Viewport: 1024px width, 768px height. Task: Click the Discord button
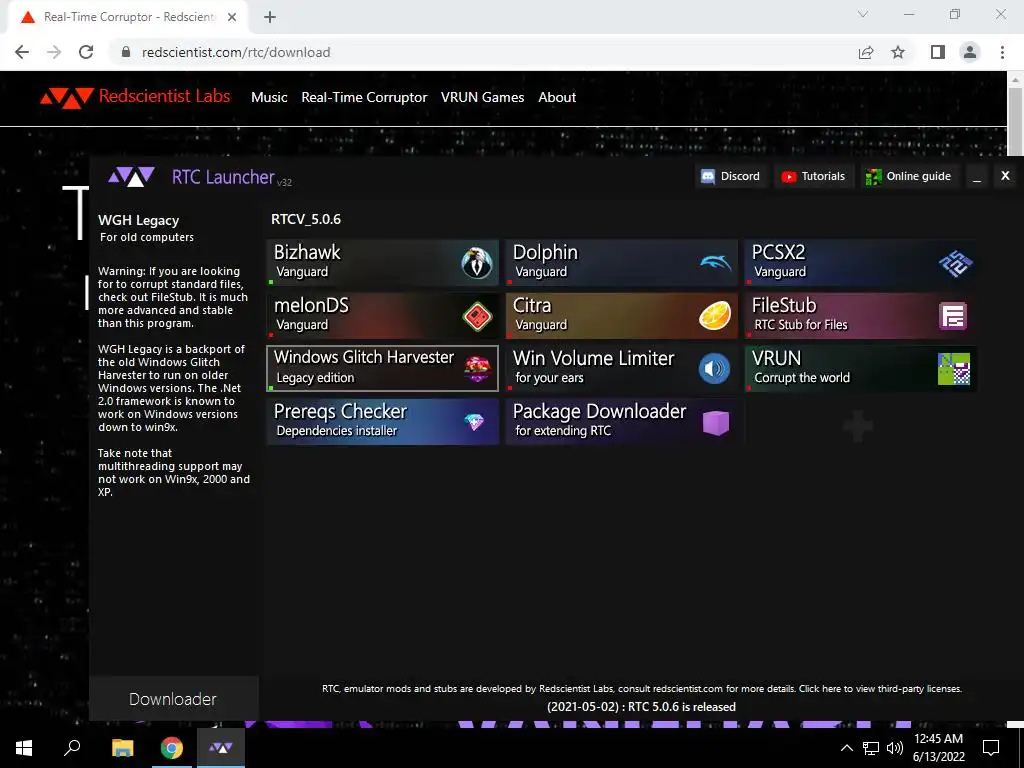point(731,176)
